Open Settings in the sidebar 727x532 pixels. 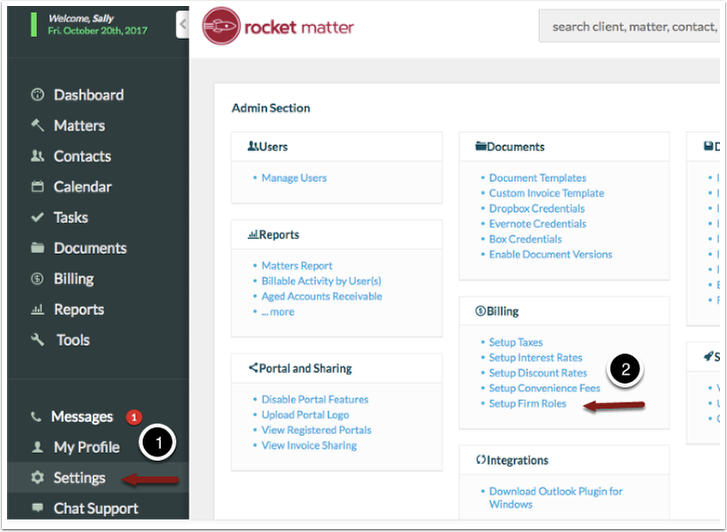(79, 477)
